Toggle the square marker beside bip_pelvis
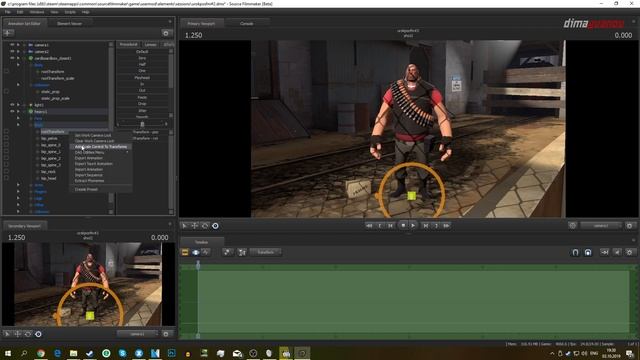The height and width of the screenshot is (360, 640). click(6, 138)
